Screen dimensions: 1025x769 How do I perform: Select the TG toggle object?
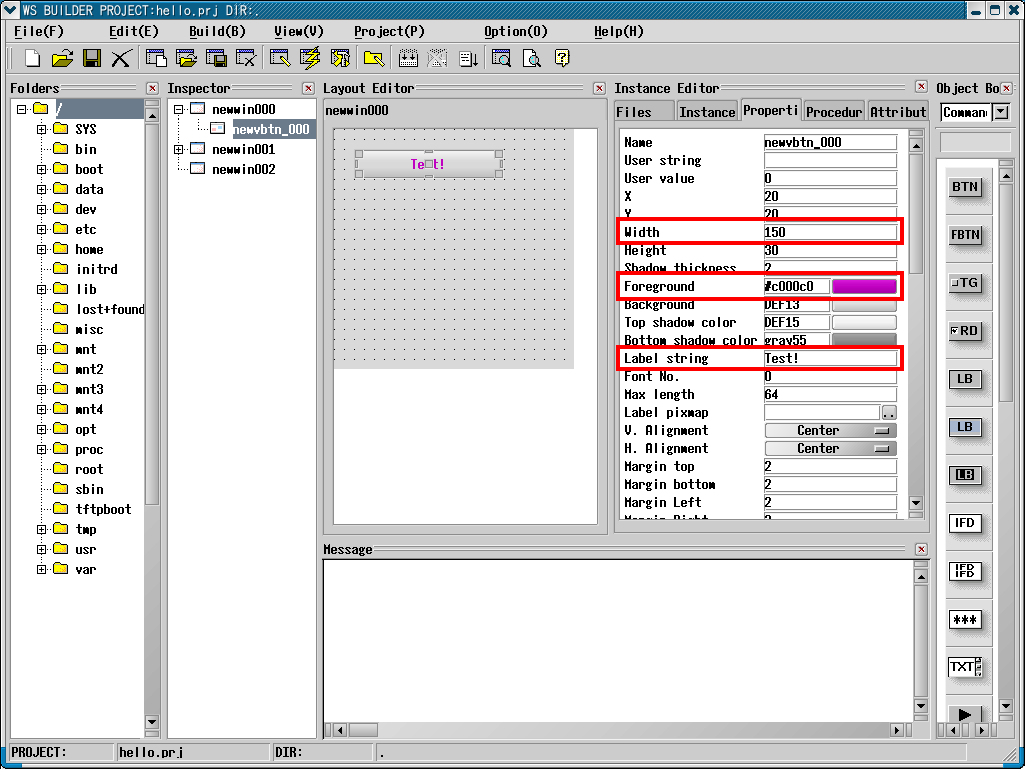click(965, 283)
